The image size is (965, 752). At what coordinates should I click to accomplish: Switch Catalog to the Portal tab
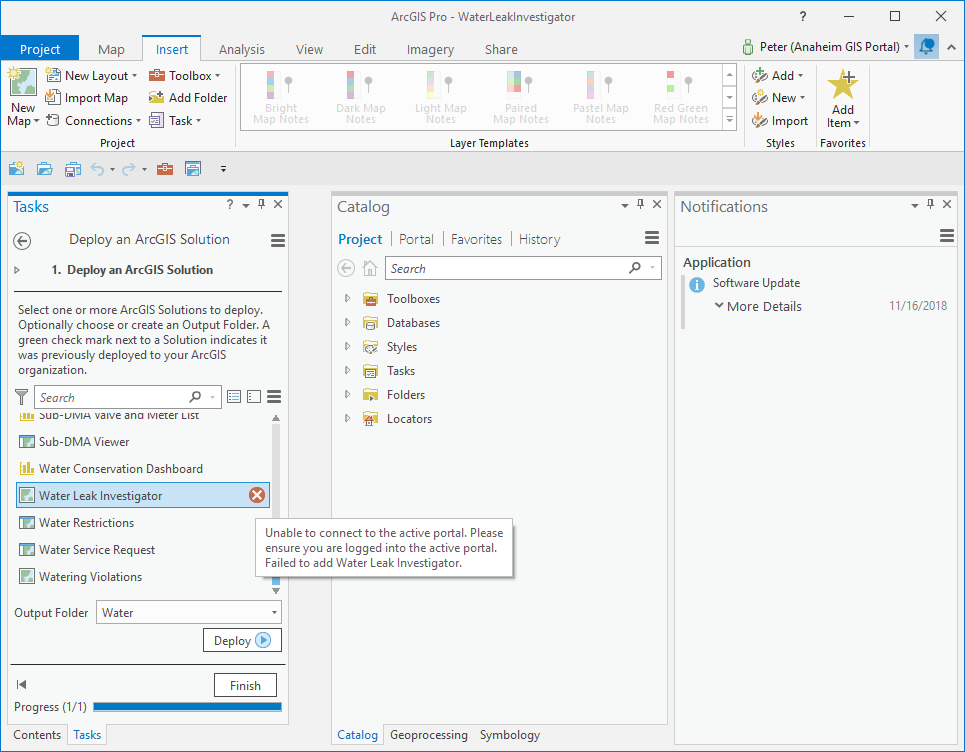[x=416, y=239]
